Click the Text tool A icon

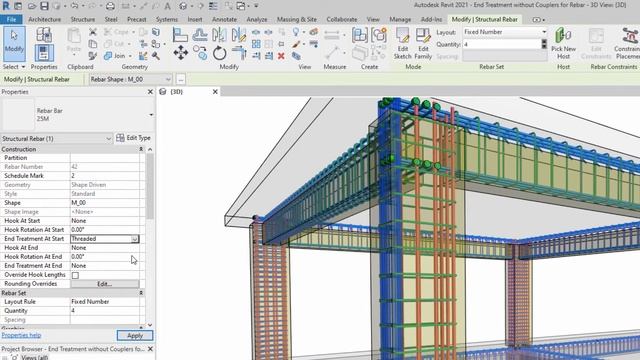[167, 6]
